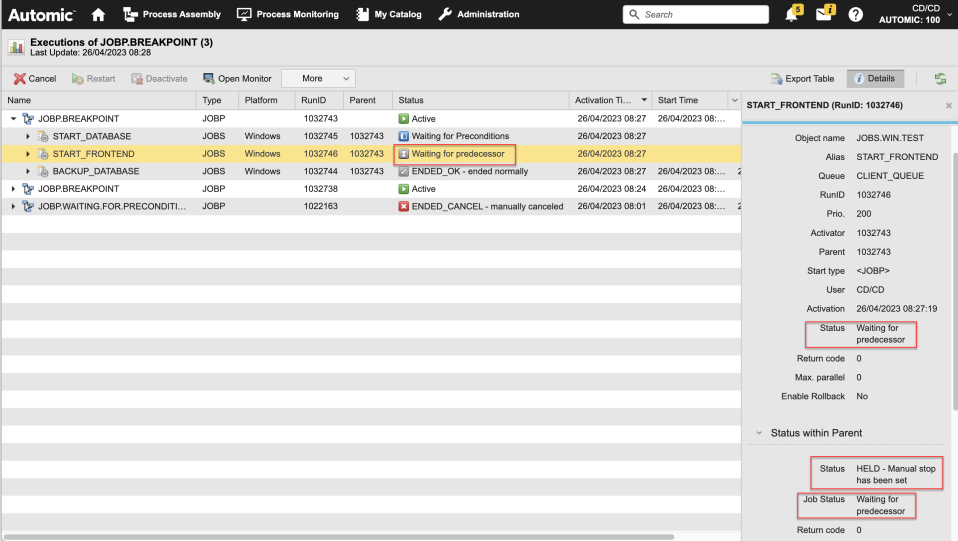The image size is (958, 541).
Task: Click the executions chart icon in title
Action: tap(16, 46)
